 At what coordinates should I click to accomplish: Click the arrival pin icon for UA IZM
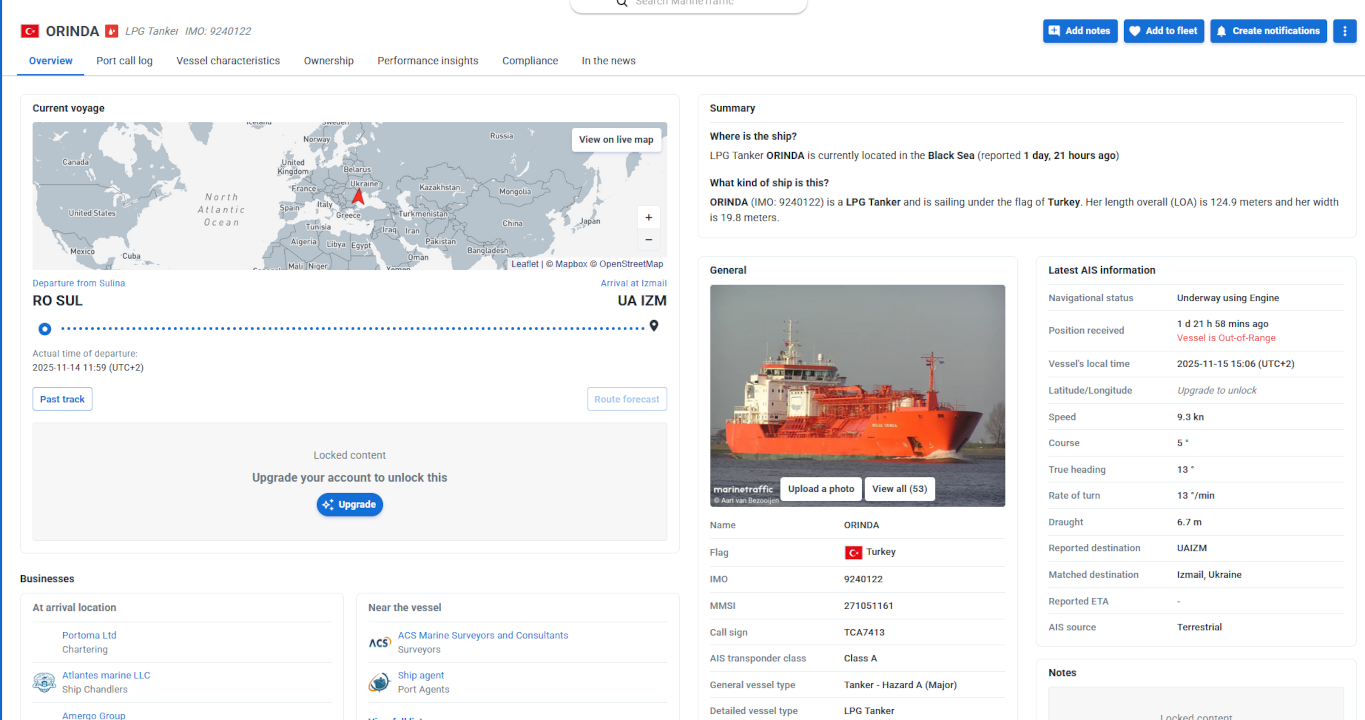[x=654, y=326]
